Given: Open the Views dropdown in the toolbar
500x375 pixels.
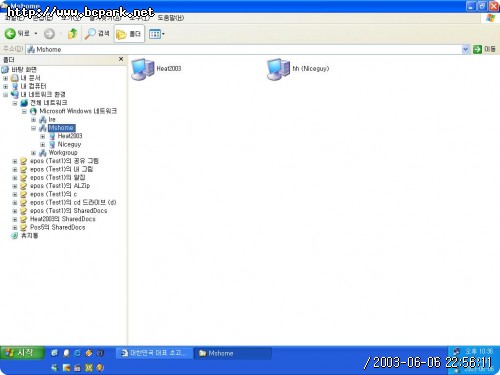Looking at the screenshot, I should tap(157, 34).
